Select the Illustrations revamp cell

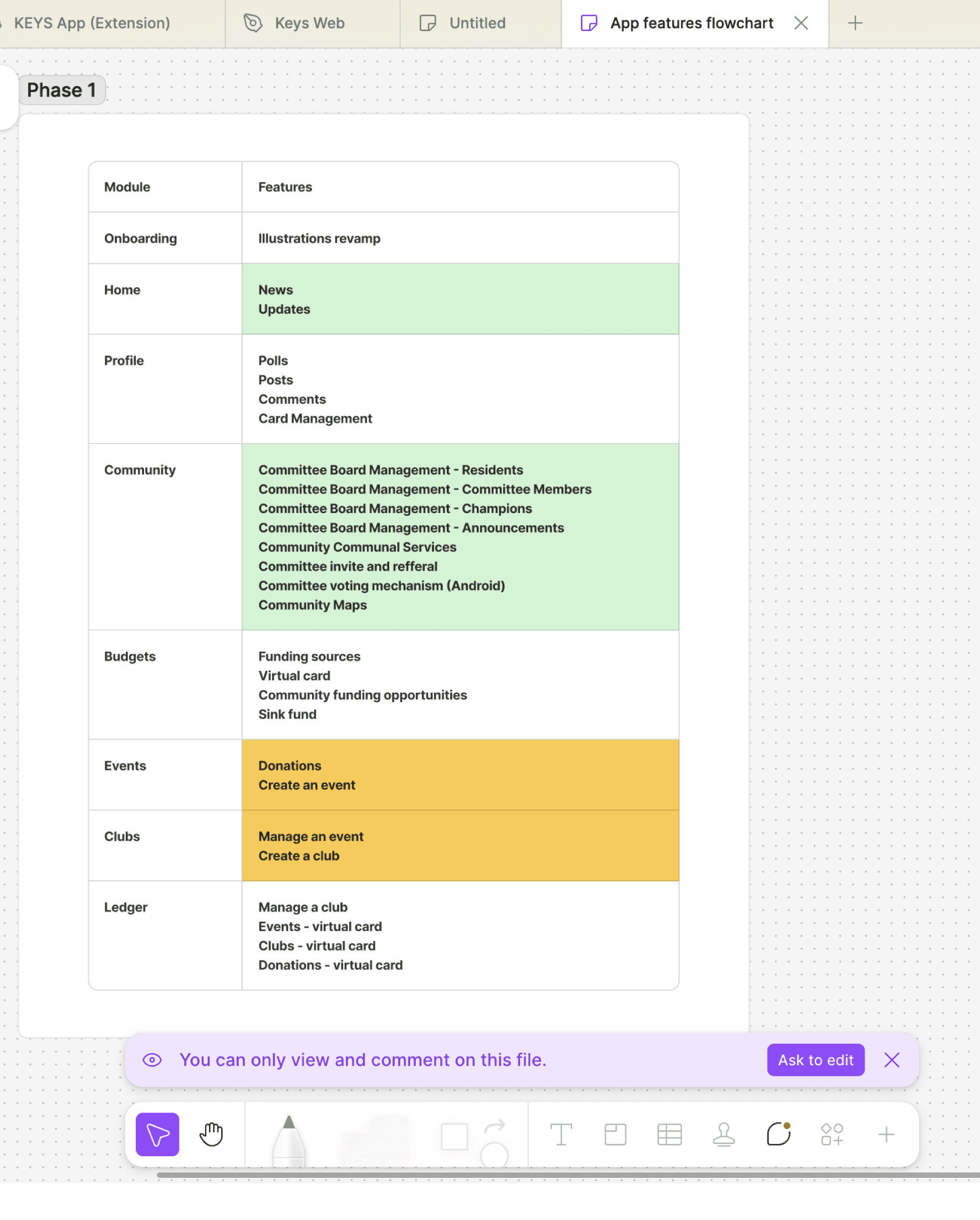[x=460, y=238]
